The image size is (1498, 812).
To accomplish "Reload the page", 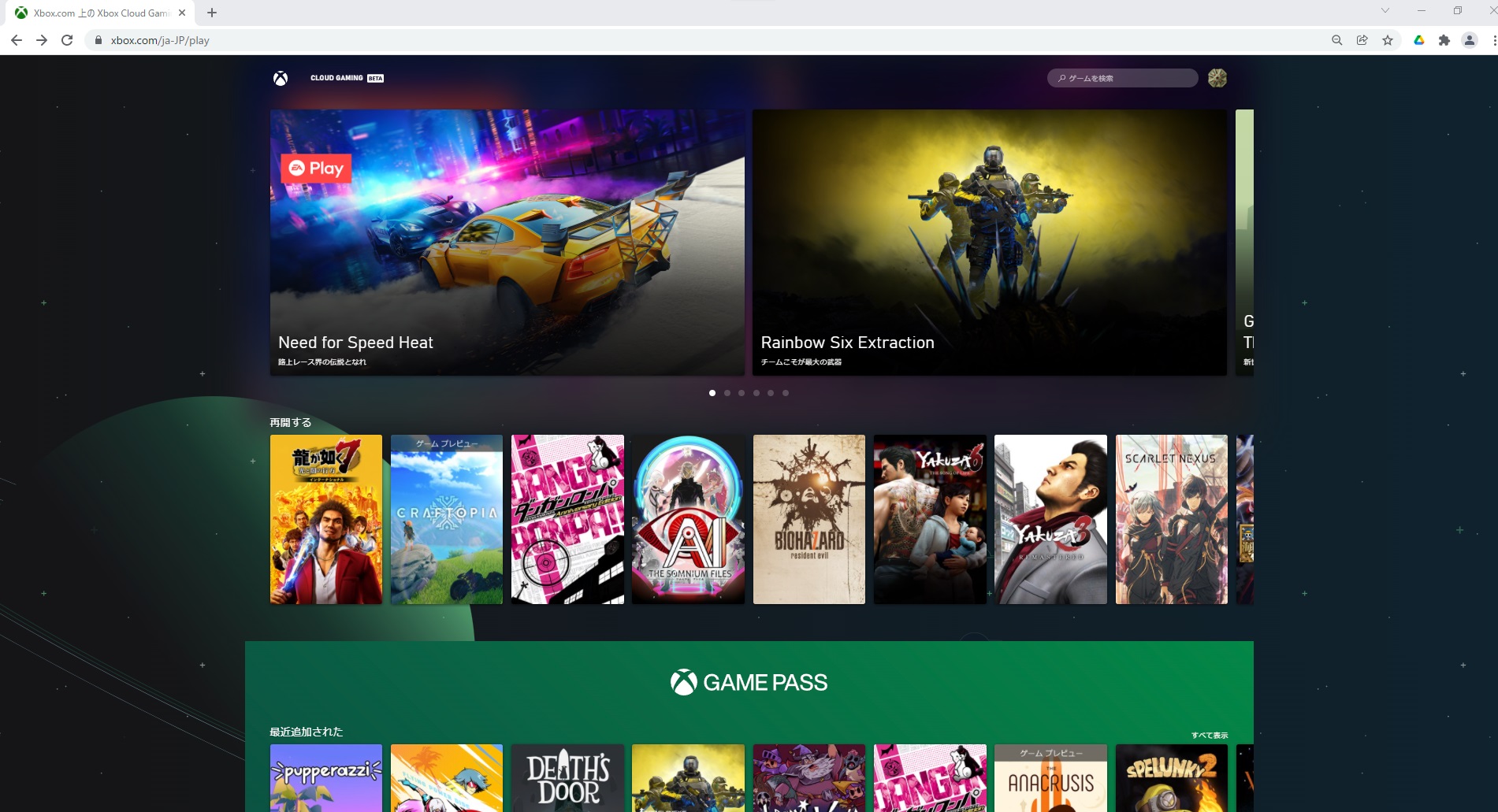I will tap(67, 40).
